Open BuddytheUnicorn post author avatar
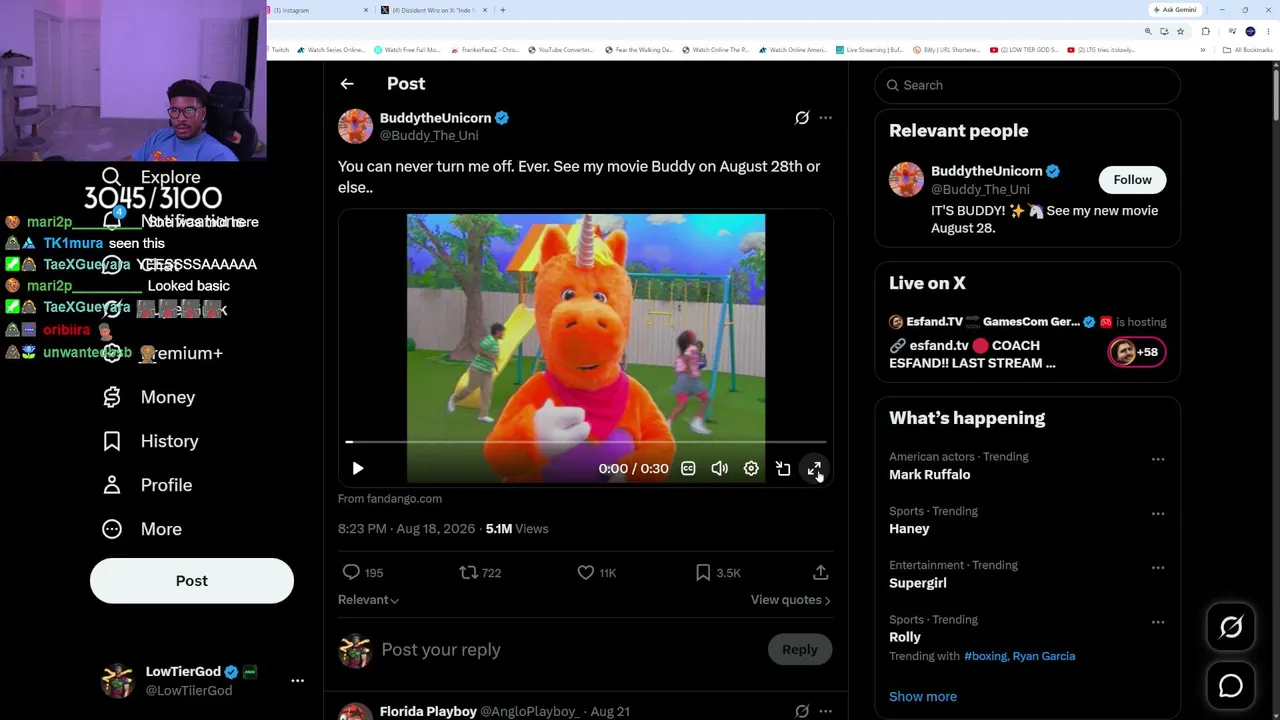1280x720 pixels. pos(355,126)
